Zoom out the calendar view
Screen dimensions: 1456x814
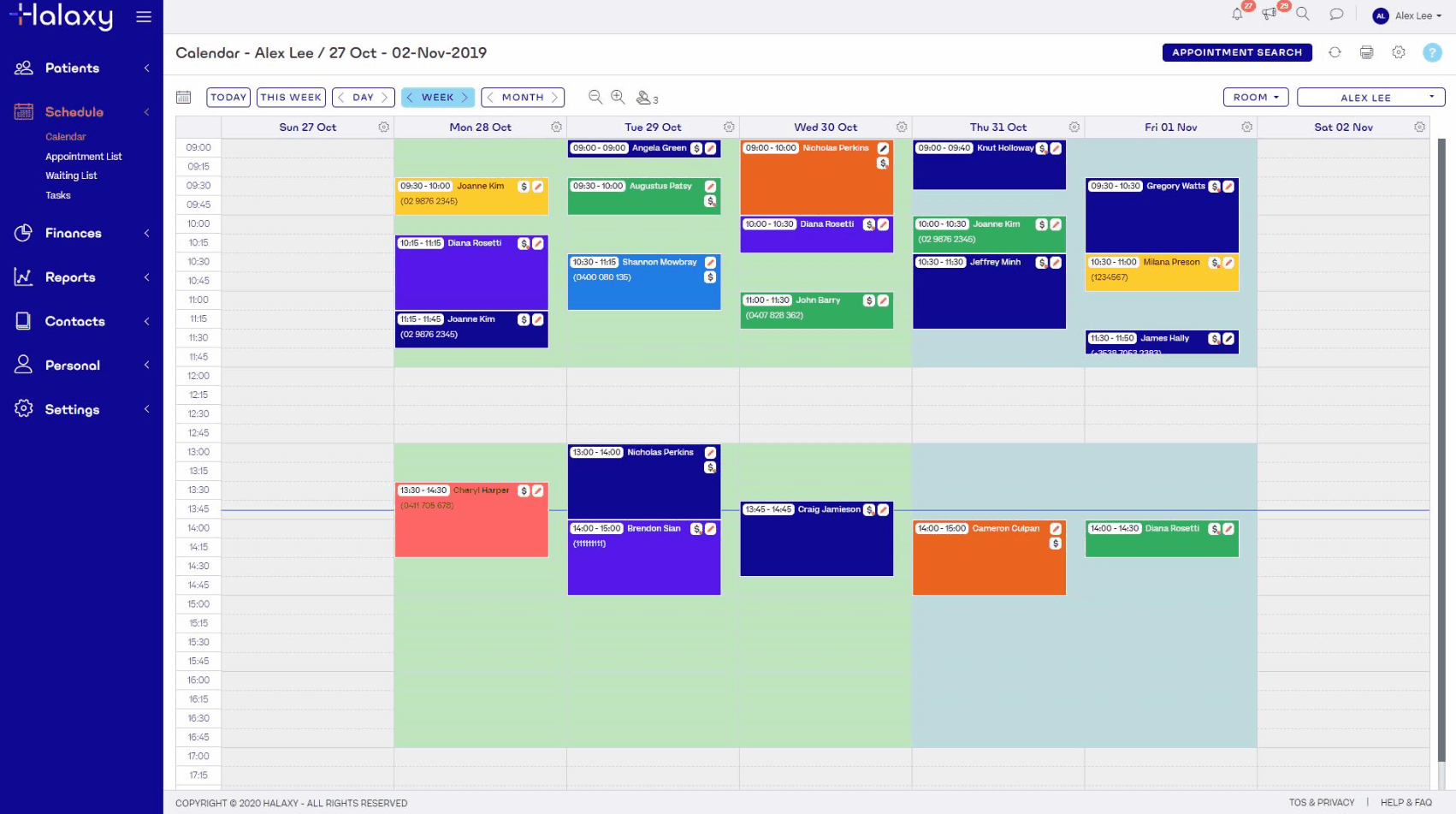point(595,98)
